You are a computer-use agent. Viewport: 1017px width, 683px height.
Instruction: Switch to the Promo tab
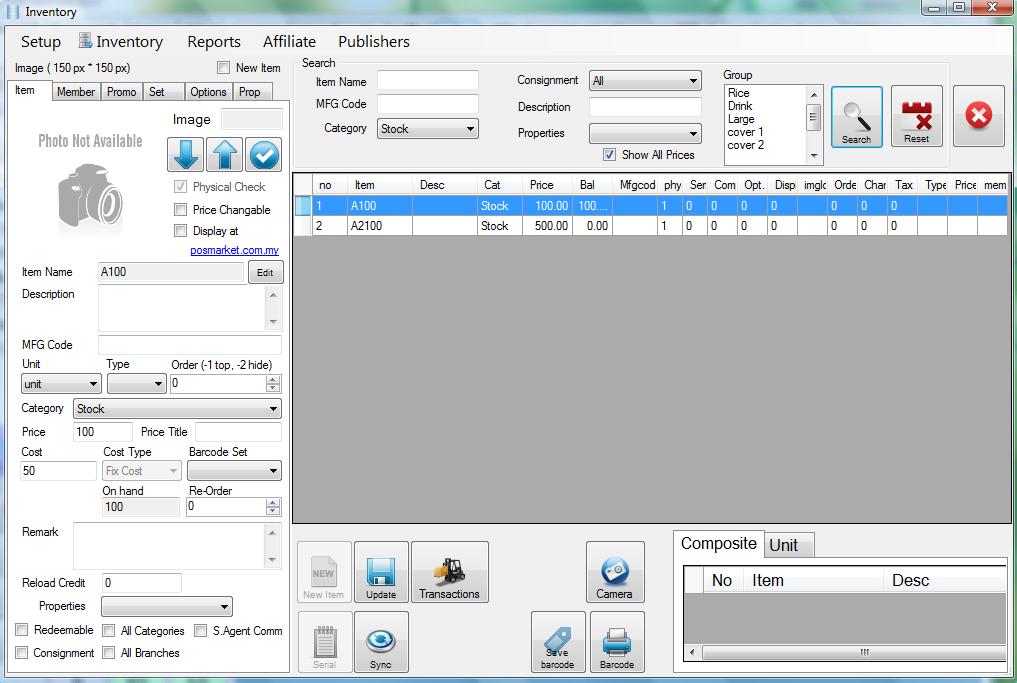(x=121, y=92)
